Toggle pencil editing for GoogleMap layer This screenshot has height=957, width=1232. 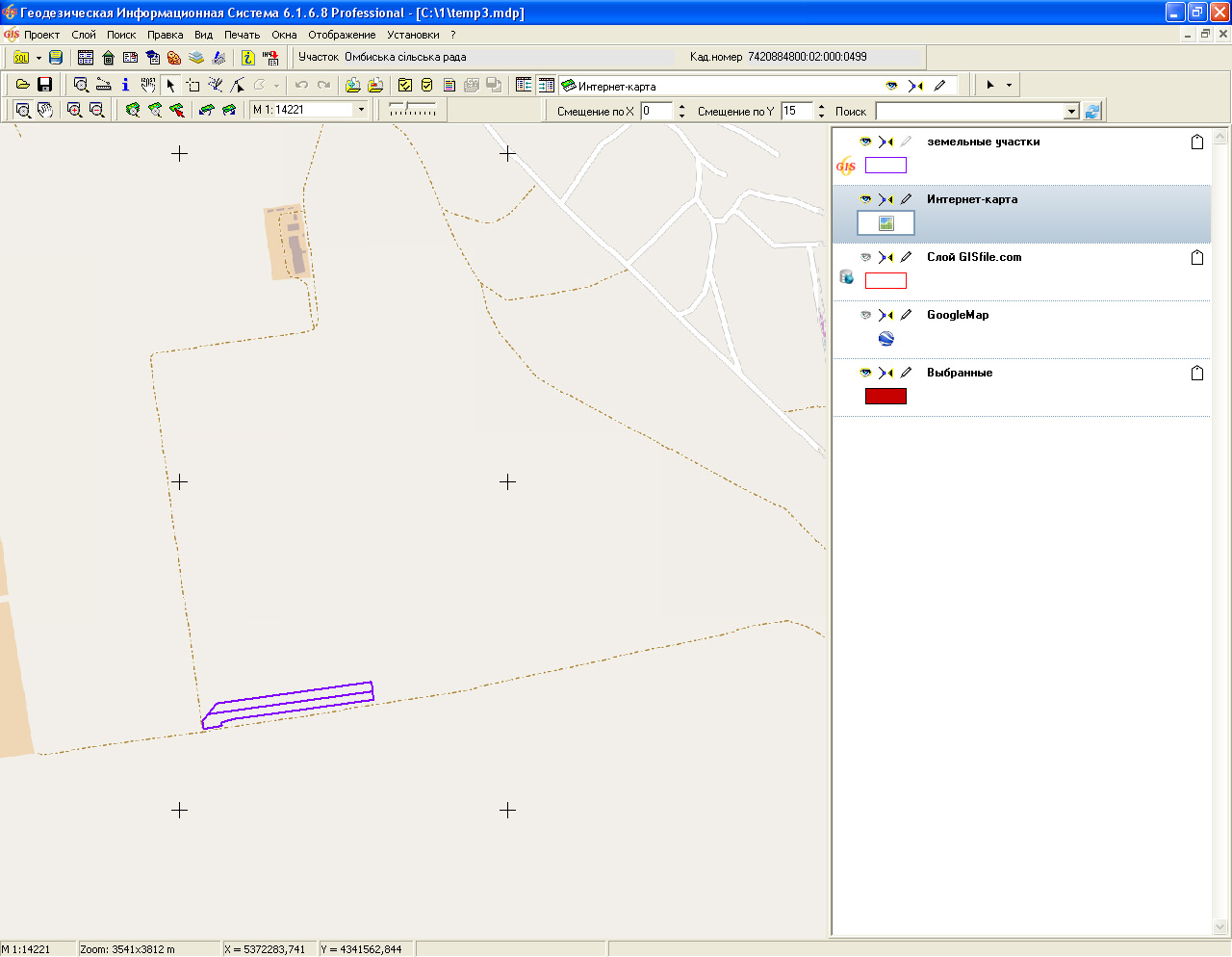[x=906, y=315]
